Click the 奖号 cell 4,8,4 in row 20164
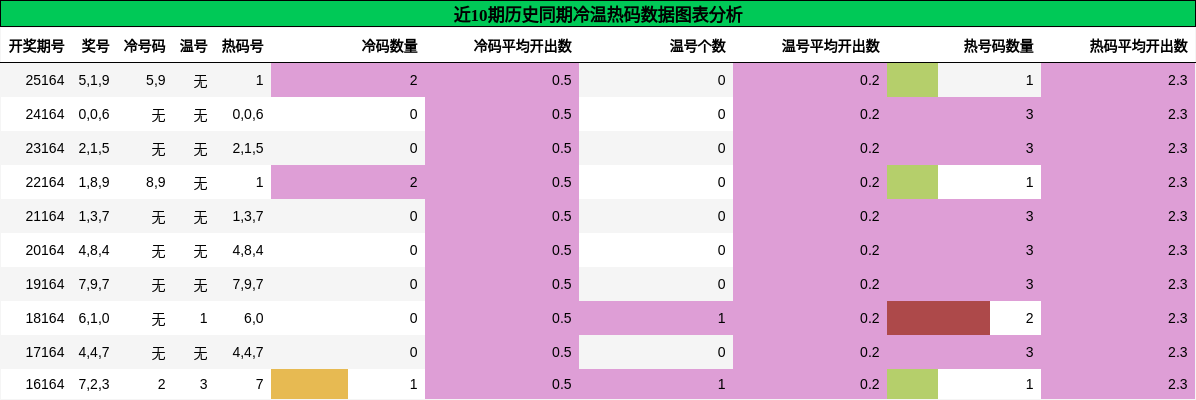1196x400 pixels. (94, 250)
